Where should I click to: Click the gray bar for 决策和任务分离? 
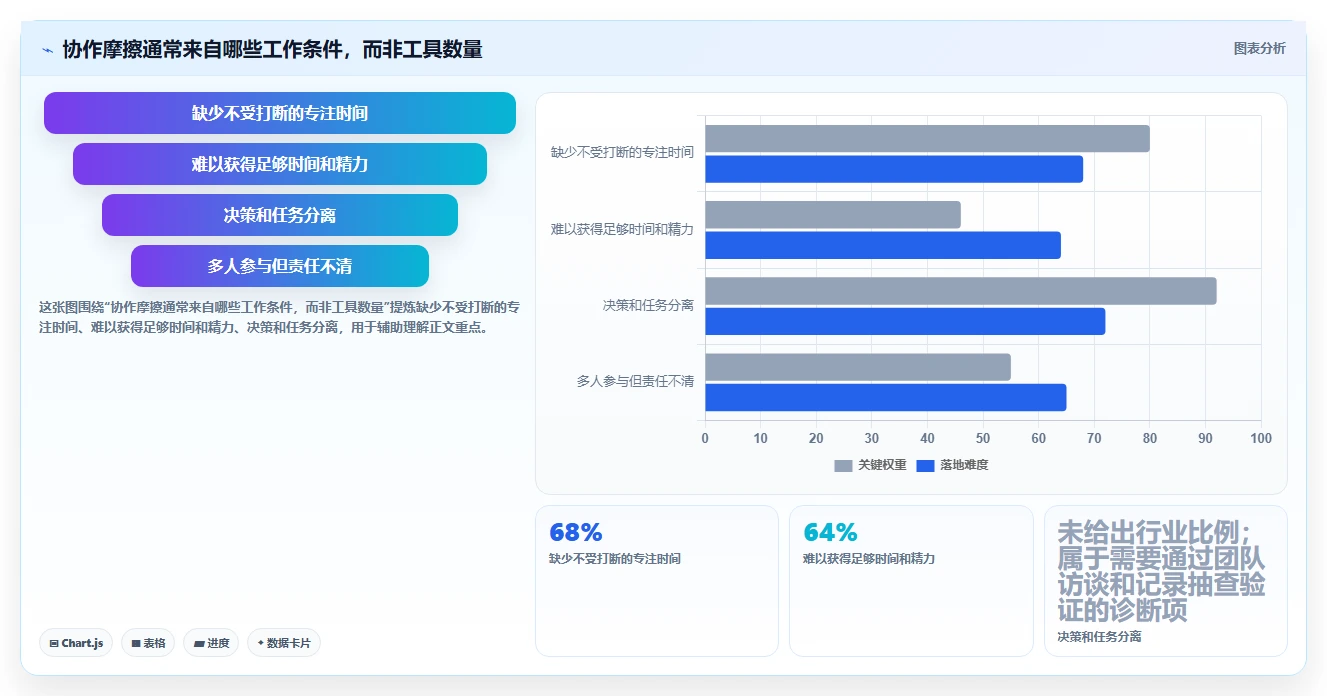click(x=961, y=291)
